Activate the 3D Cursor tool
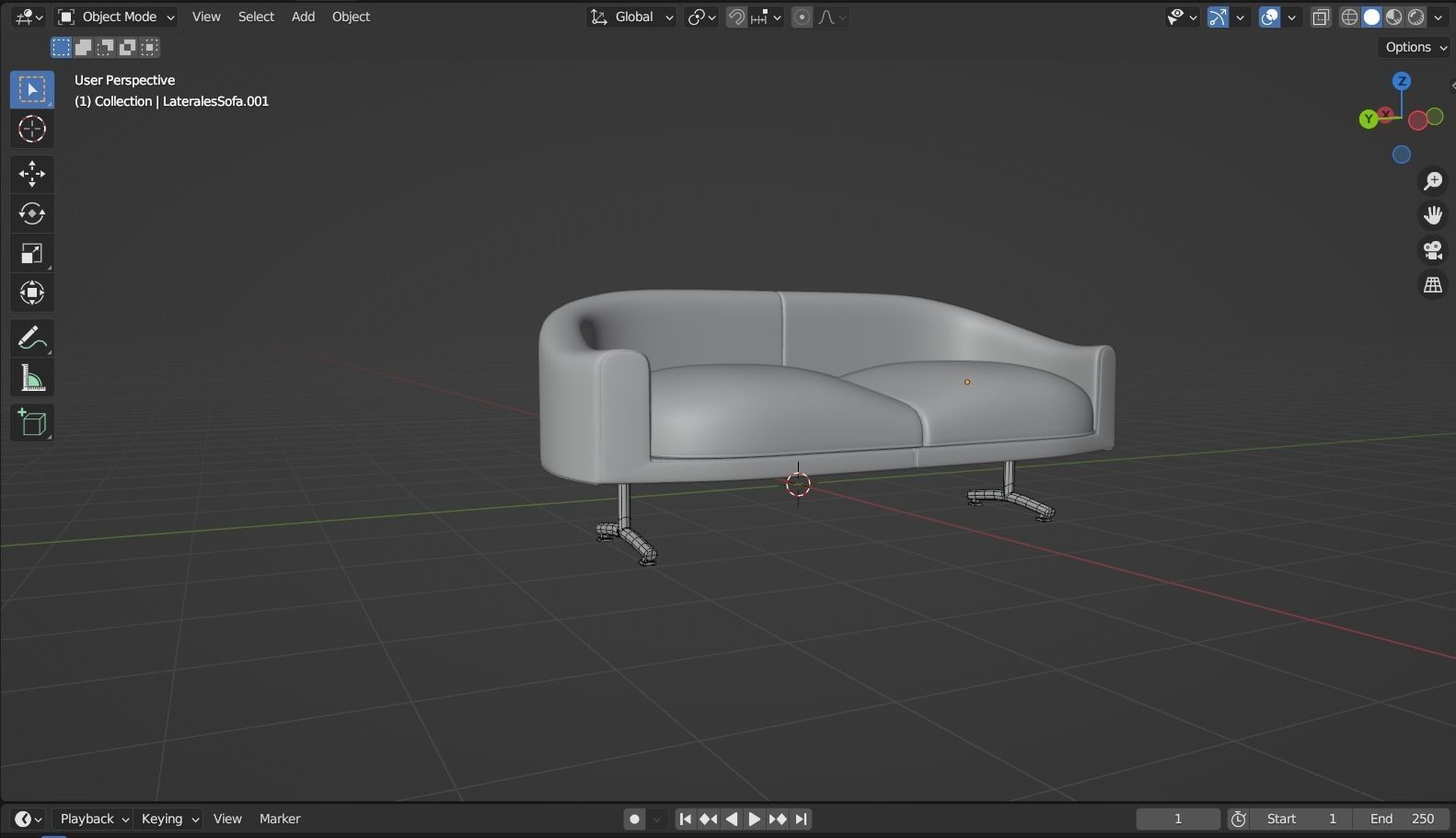Viewport: 1456px width, 838px height. (x=32, y=129)
